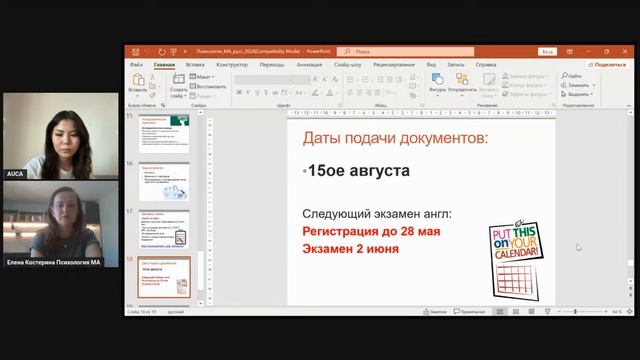The image size is (640, 360).
Task: Click the Clear formatting icon
Action: (335, 79)
